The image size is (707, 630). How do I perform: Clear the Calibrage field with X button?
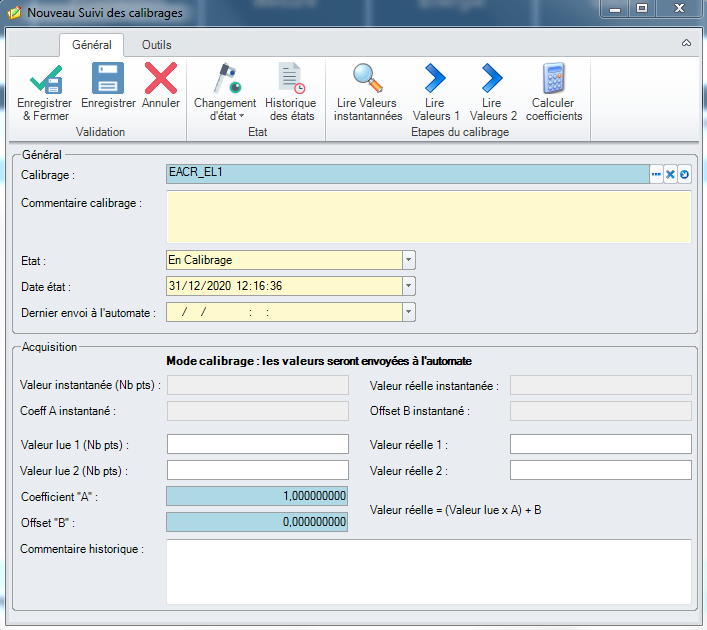coord(671,174)
